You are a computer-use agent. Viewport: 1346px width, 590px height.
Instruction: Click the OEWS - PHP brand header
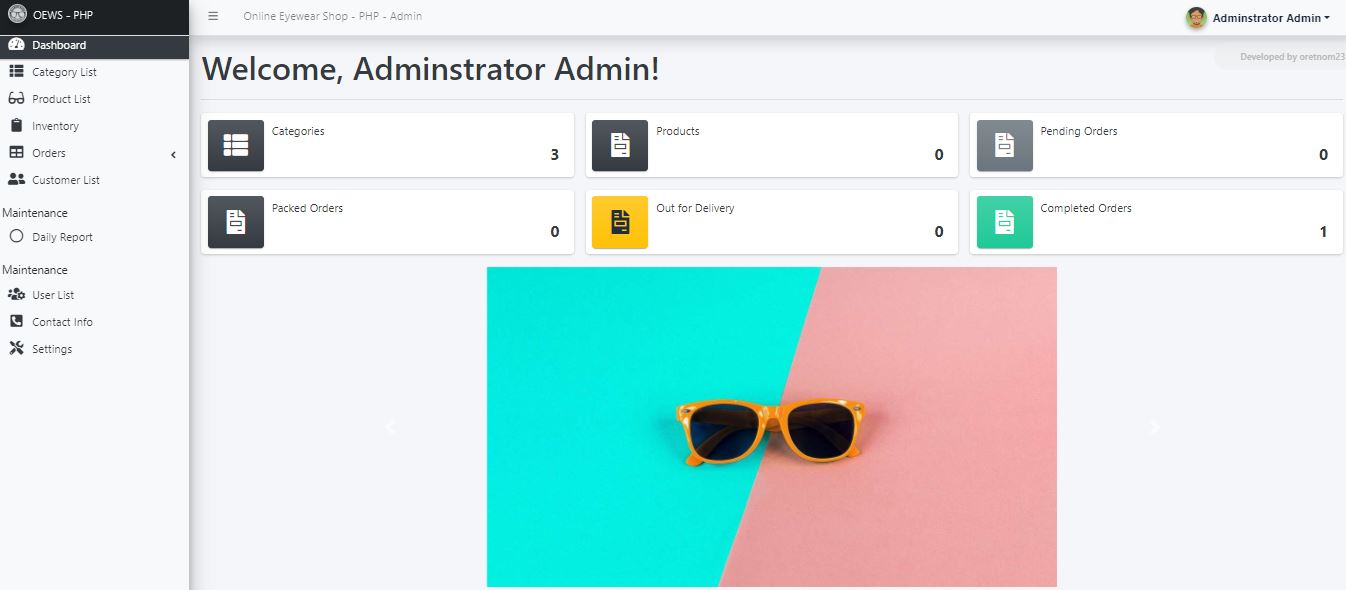(62, 16)
